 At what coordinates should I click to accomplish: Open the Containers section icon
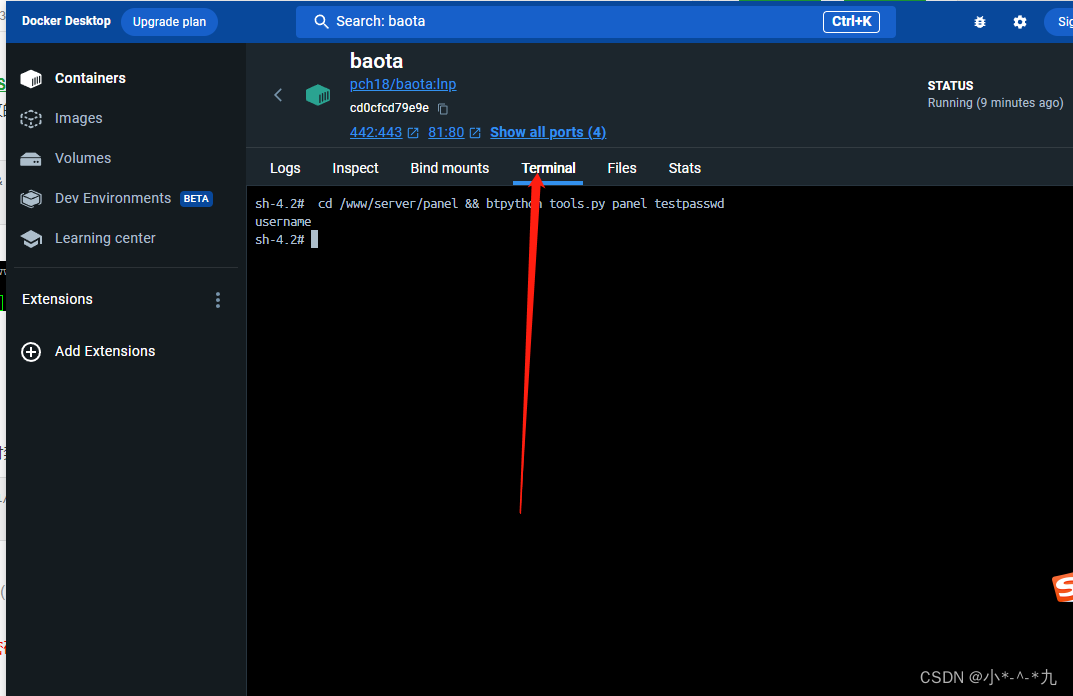[x=31, y=79]
